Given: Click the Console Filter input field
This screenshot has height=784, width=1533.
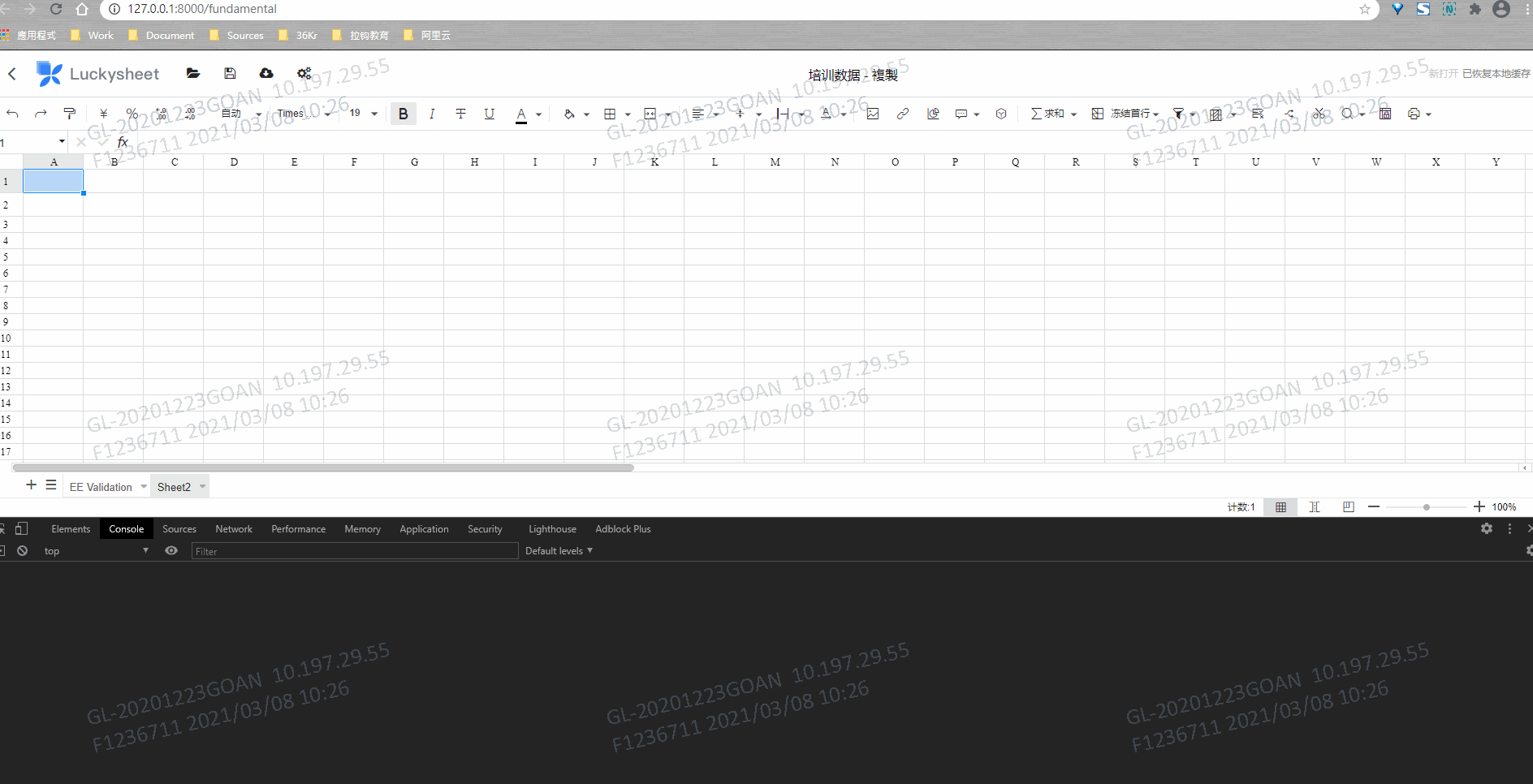Looking at the screenshot, I should point(355,550).
